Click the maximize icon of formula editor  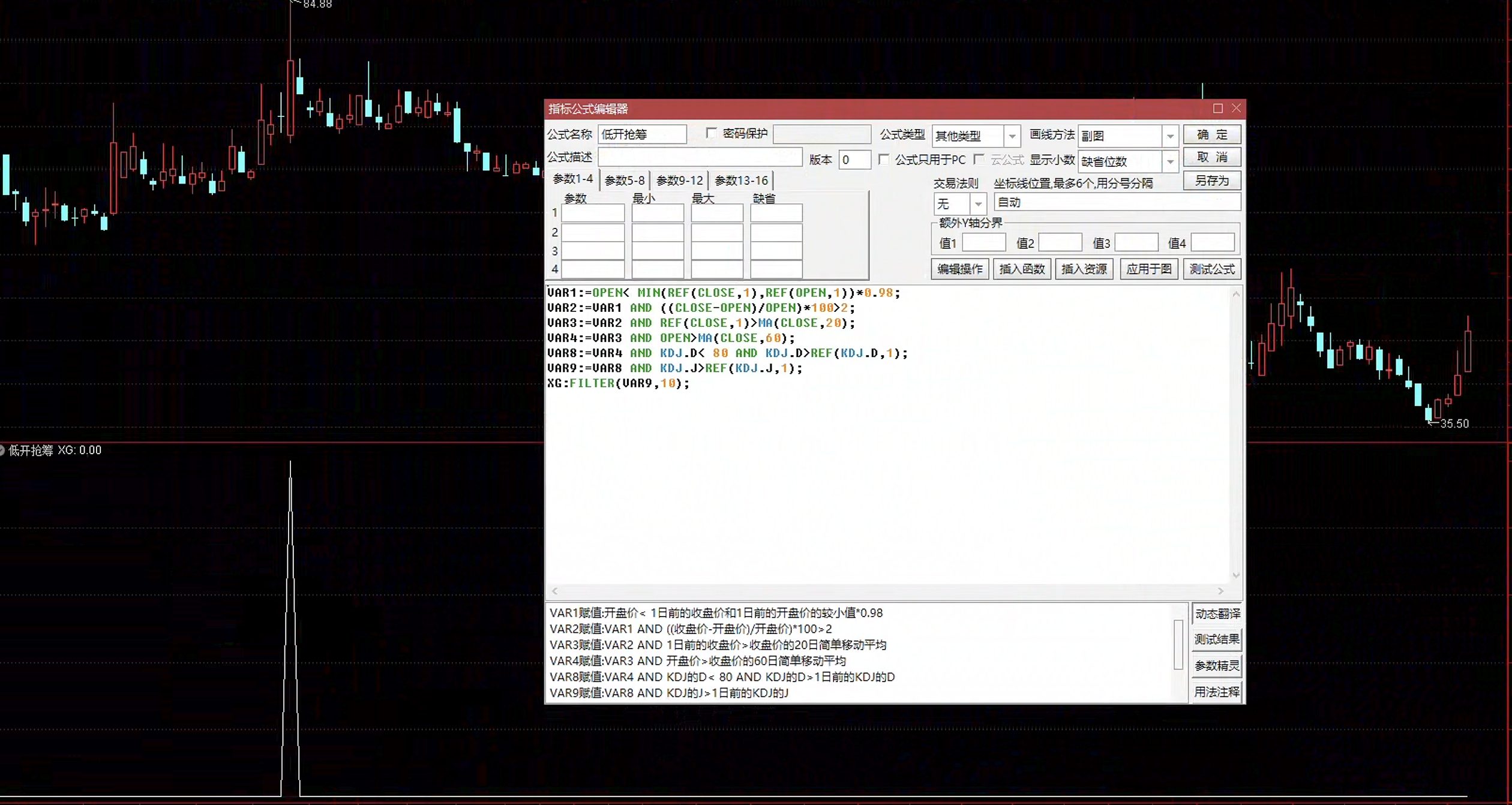tap(1217, 109)
